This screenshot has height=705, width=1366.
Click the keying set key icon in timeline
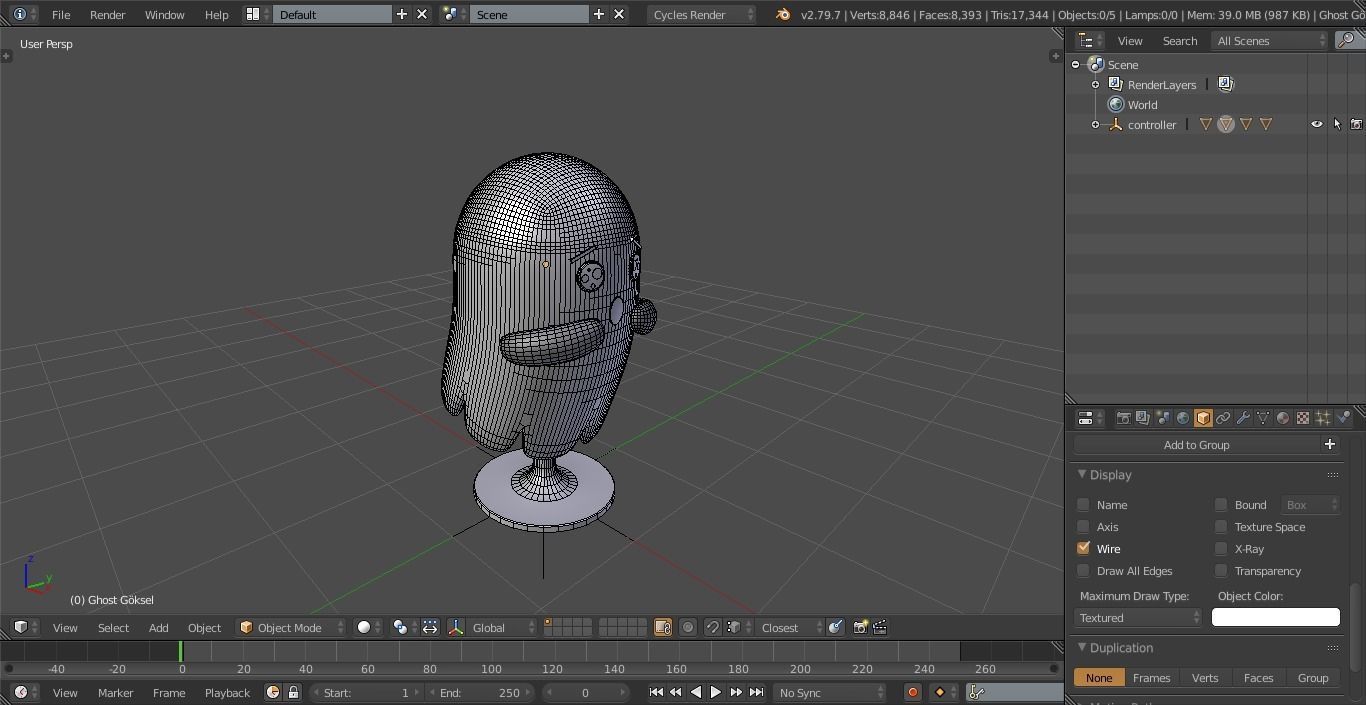[977, 692]
